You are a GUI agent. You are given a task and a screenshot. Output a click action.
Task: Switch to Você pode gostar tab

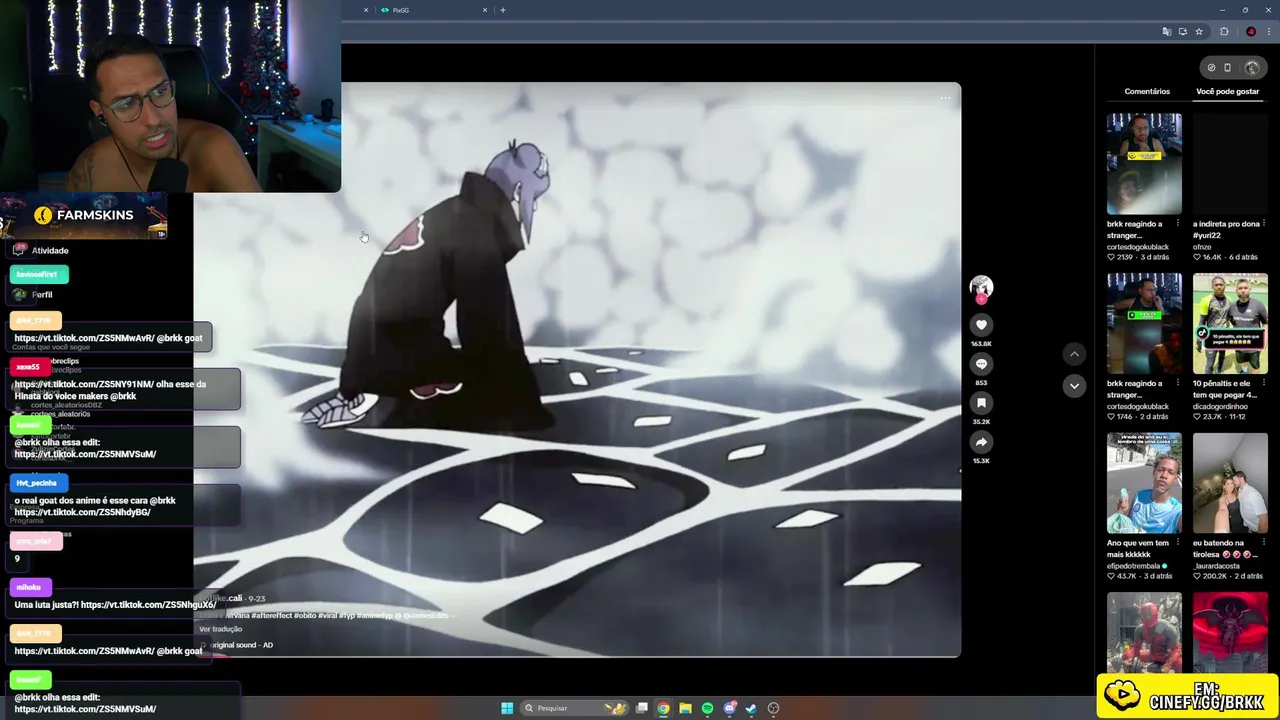click(1228, 91)
